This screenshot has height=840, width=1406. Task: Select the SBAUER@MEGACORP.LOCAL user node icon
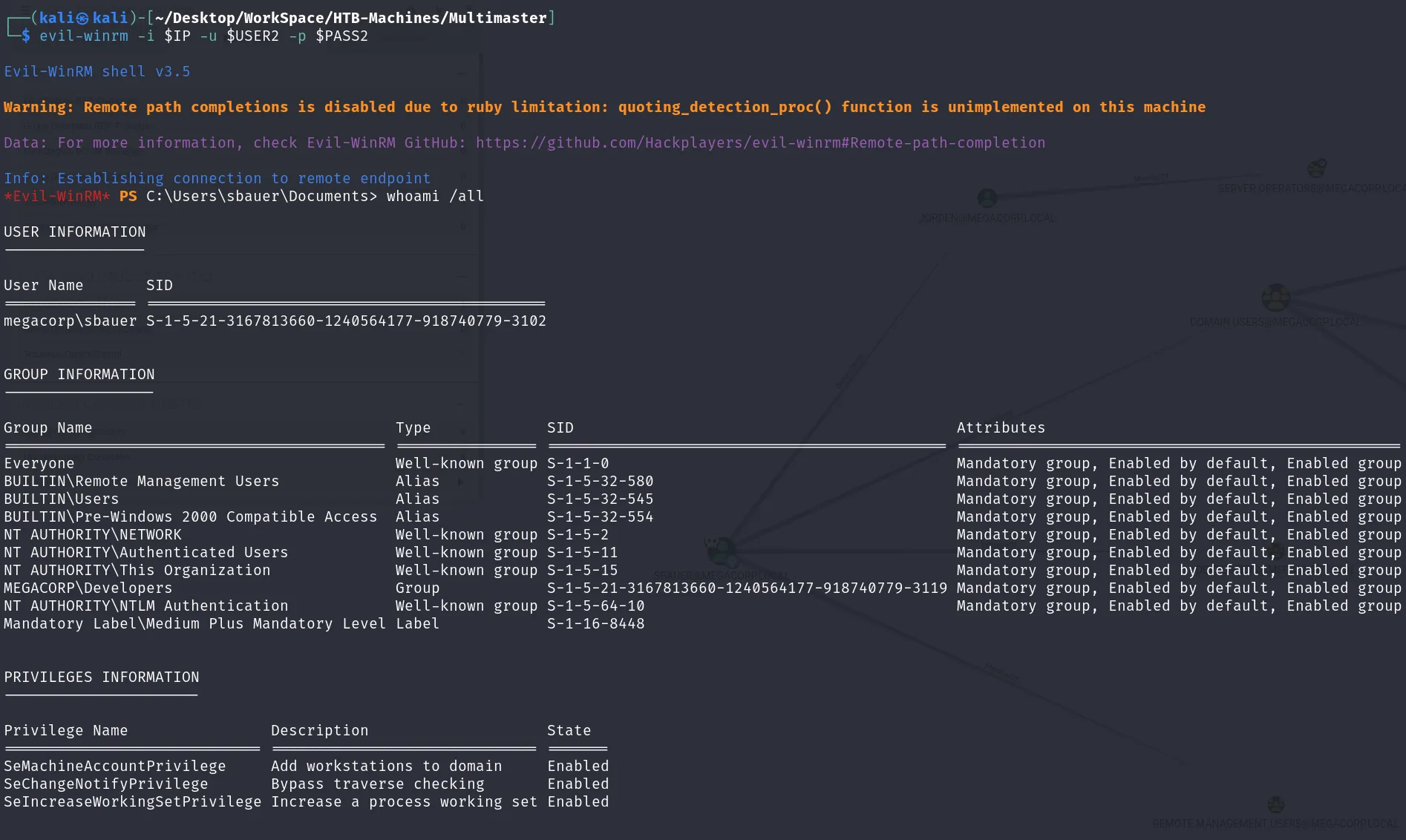(x=720, y=551)
